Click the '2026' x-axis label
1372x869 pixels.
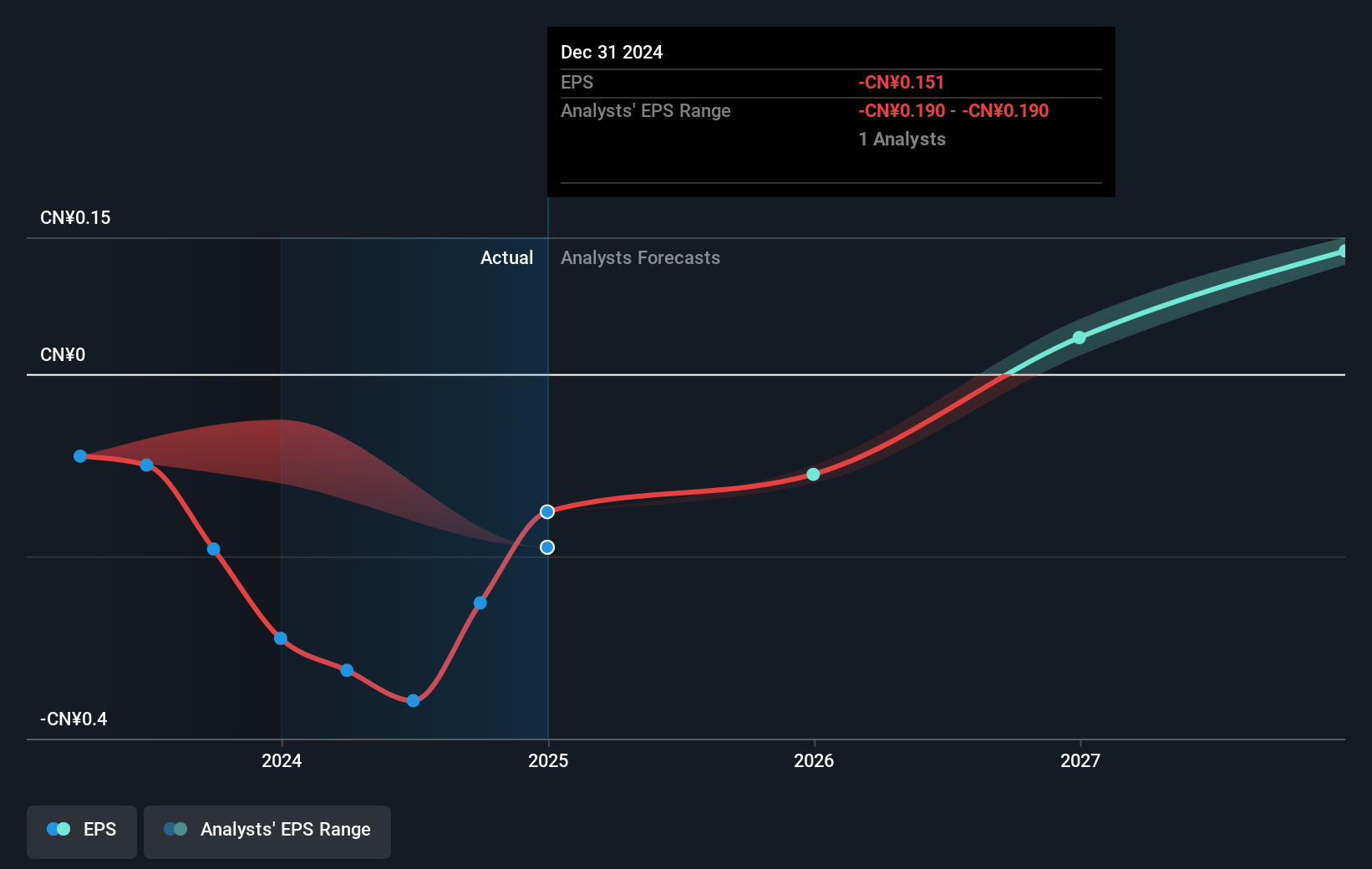point(814,760)
